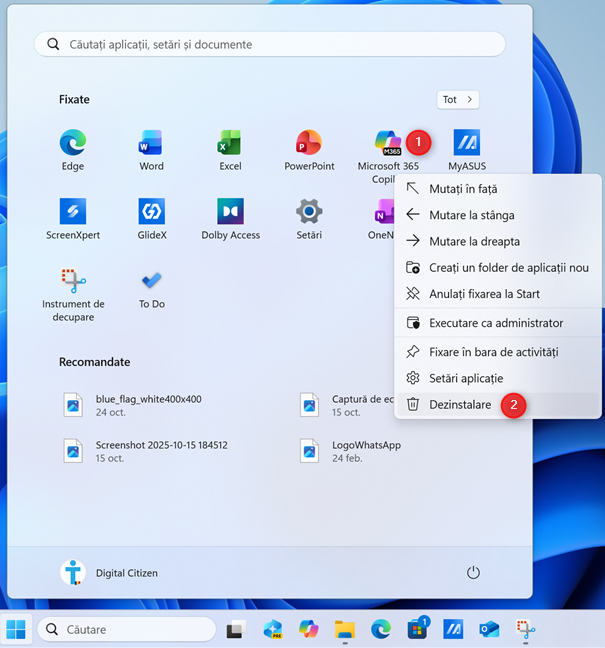Open the To Do app
This screenshot has height=648, width=605.
(x=151, y=289)
